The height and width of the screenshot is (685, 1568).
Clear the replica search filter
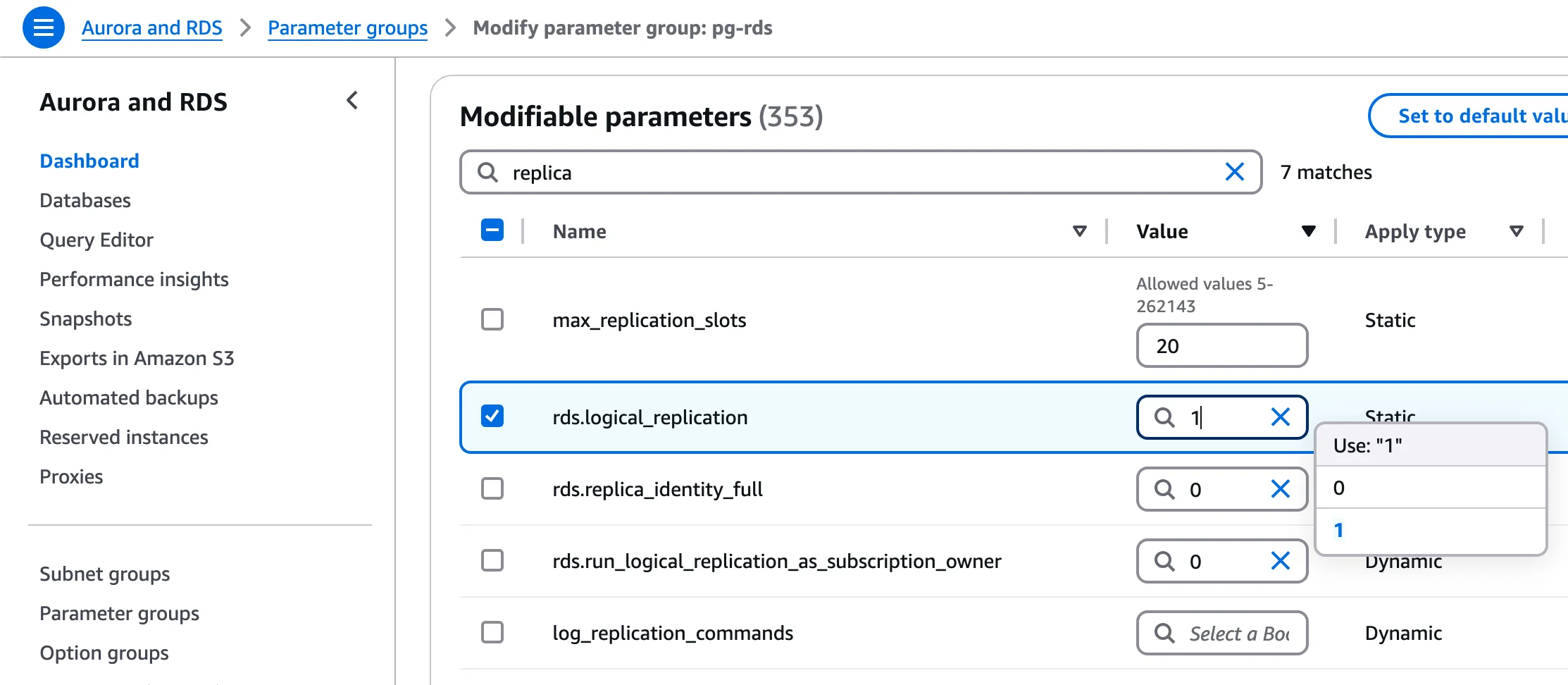coord(1234,172)
